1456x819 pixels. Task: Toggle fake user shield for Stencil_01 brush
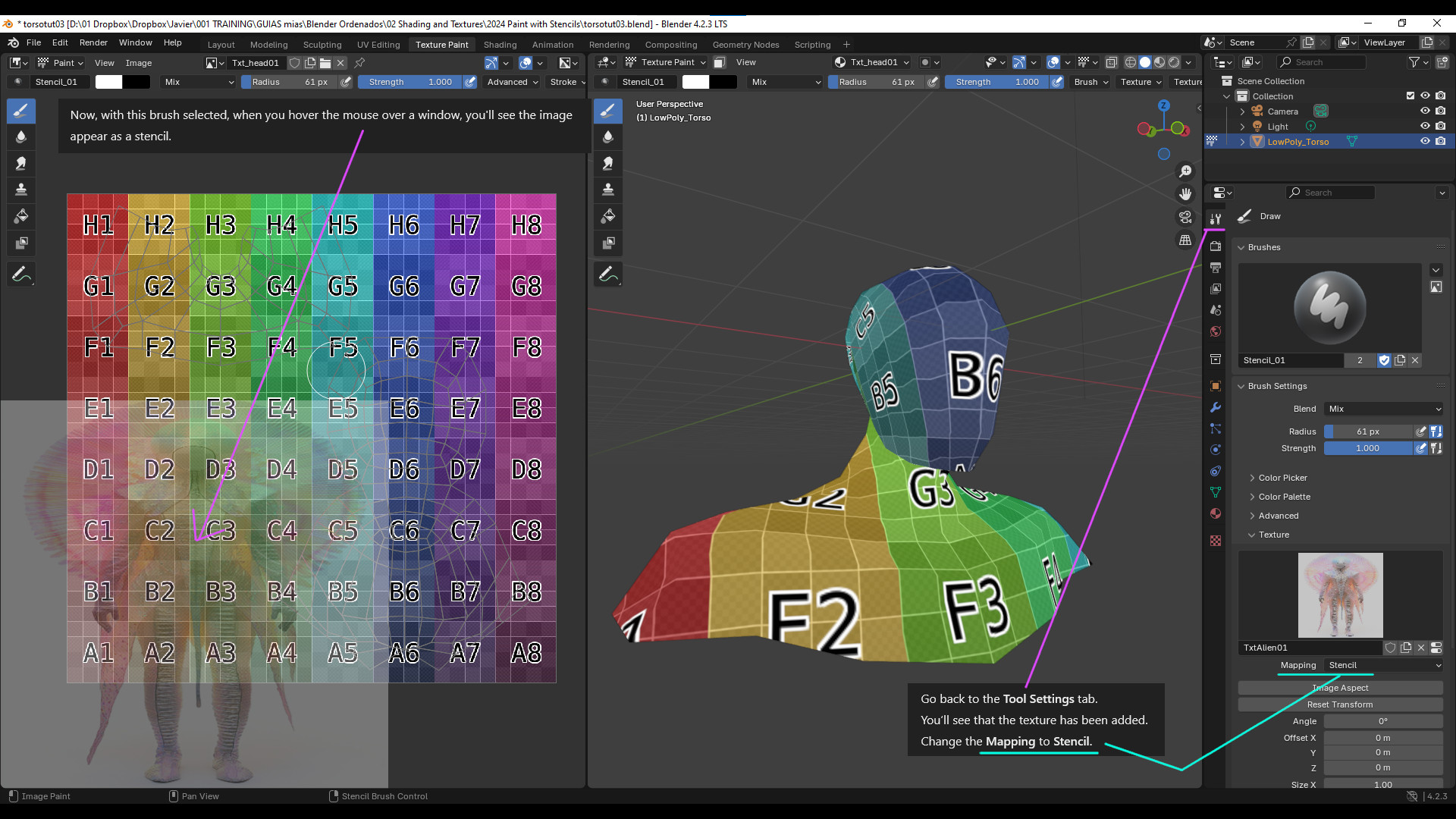click(x=1384, y=360)
